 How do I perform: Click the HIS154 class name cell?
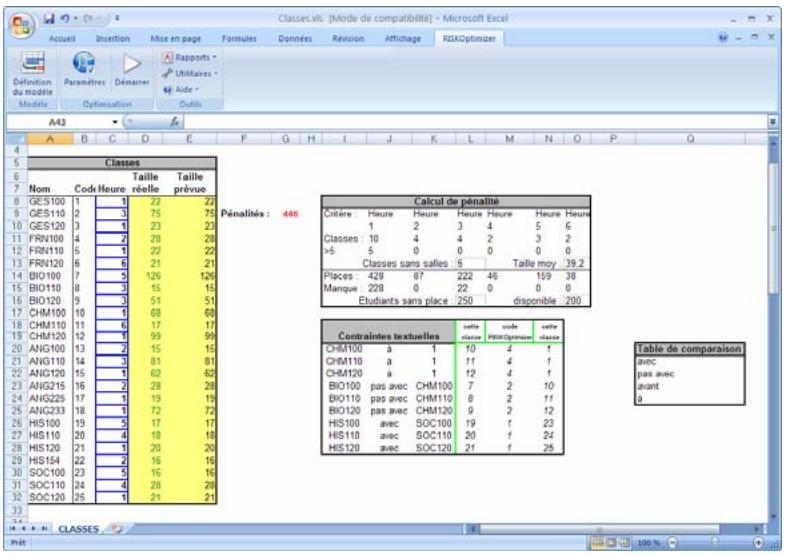point(50,460)
